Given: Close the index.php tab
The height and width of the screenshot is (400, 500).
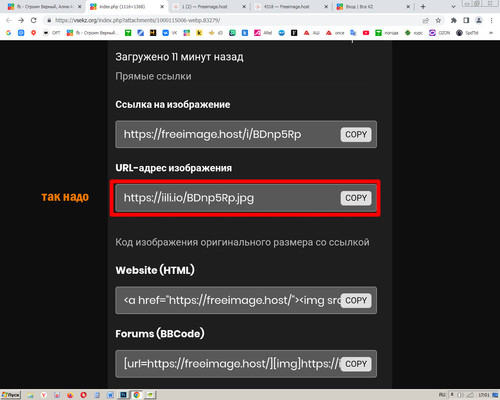Looking at the screenshot, I should [162, 7].
